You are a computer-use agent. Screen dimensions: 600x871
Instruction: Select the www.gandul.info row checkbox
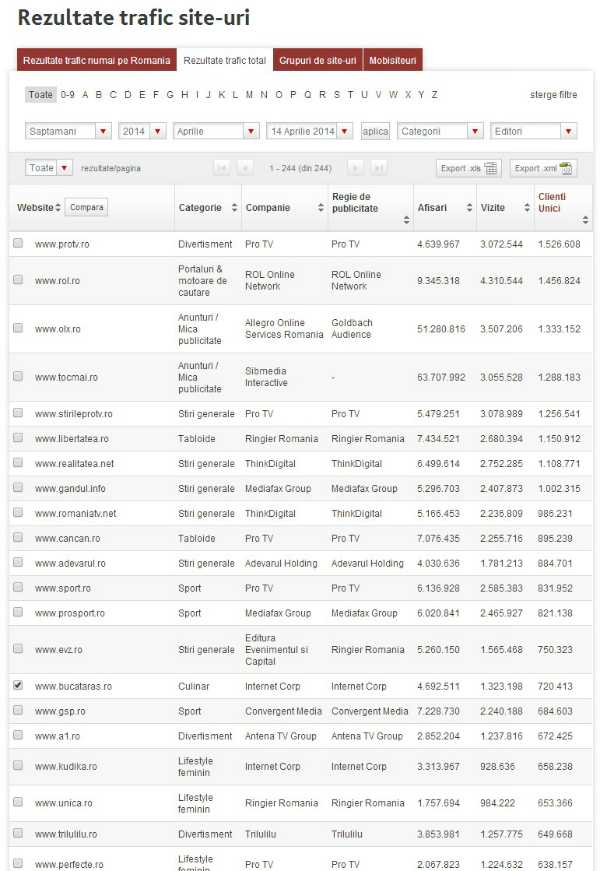pos(17,488)
